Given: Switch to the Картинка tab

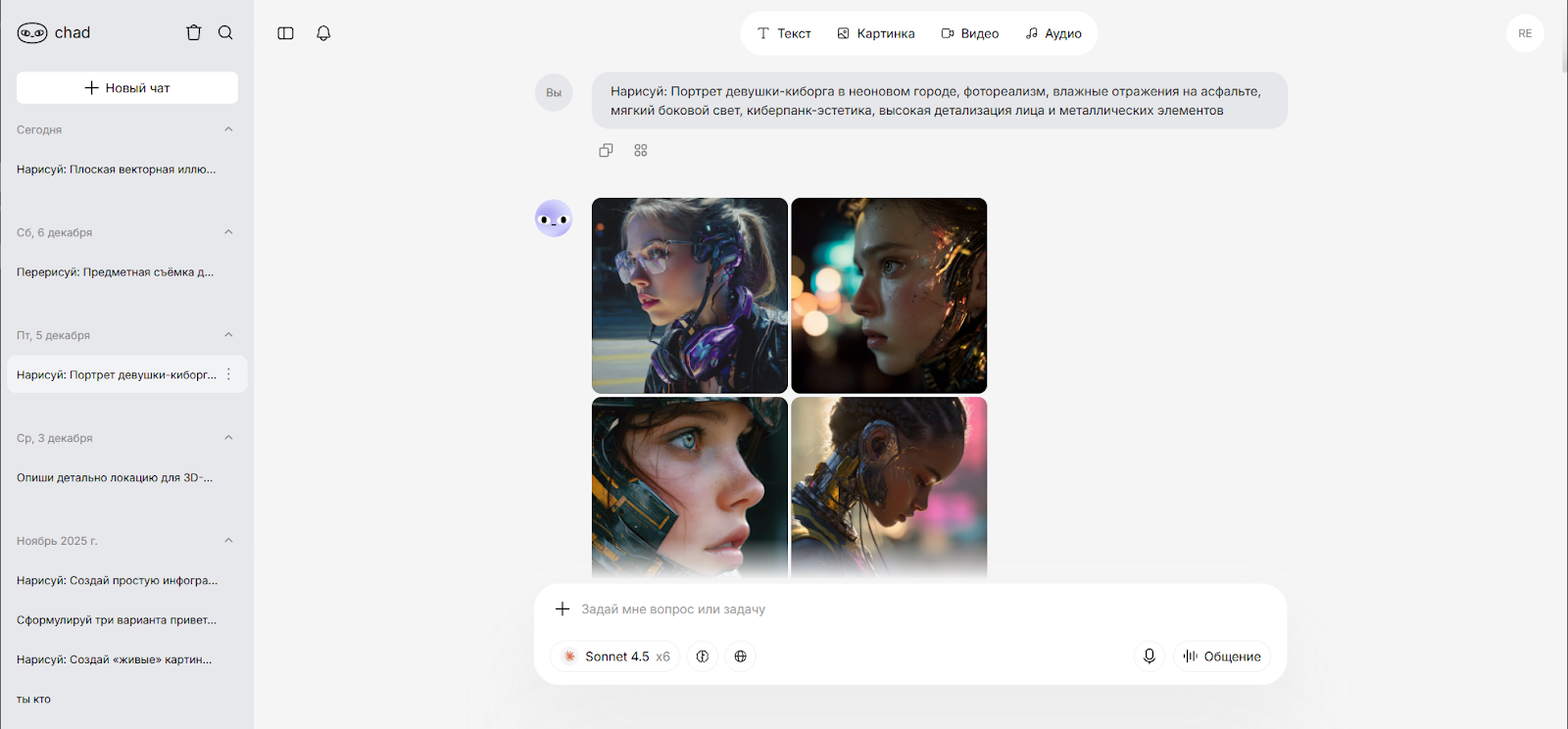Looking at the screenshot, I should (875, 33).
